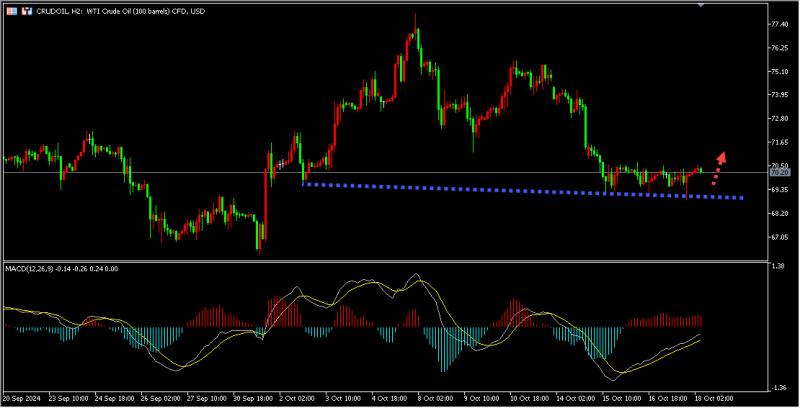800x408 pixels.
Task: Click the 73.95 price scale label
Action: 781,95
